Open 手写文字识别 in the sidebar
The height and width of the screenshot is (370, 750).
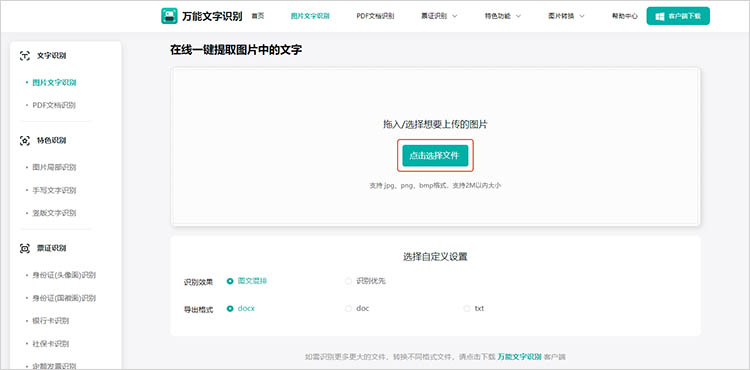(x=54, y=190)
